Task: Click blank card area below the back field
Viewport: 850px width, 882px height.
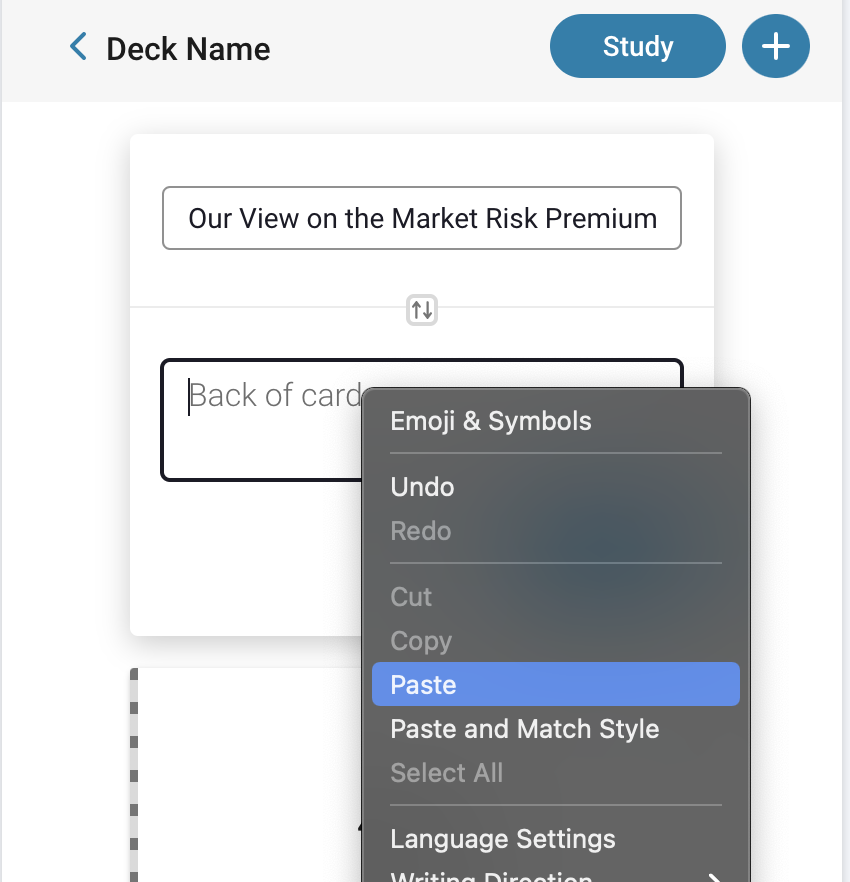Action: 246,557
